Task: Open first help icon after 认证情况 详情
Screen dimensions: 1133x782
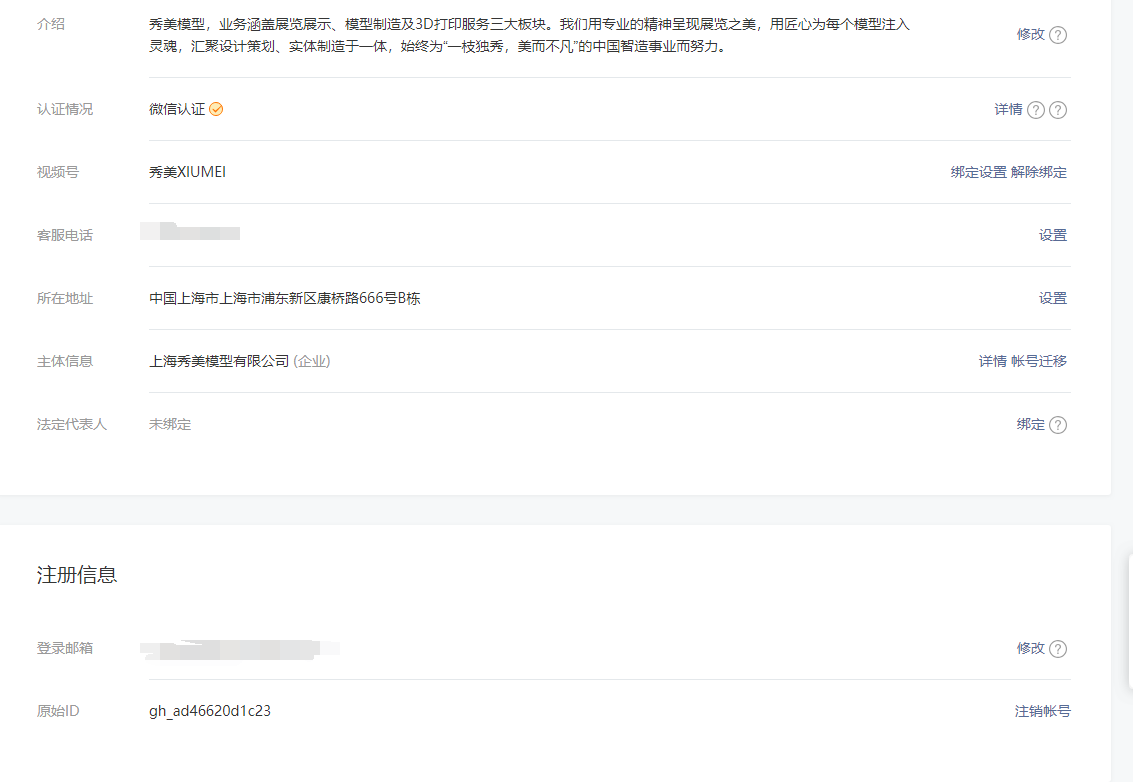Action: pos(1036,110)
